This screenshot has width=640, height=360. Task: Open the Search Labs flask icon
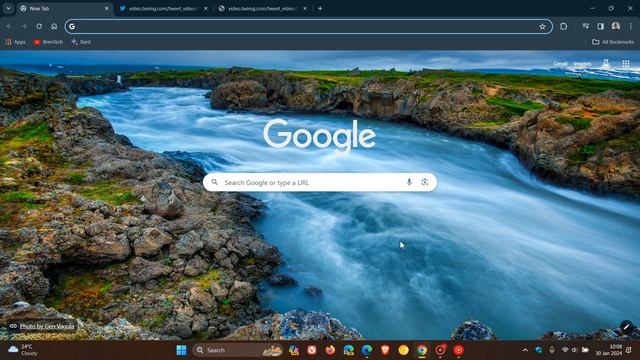pyautogui.click(x=606, y=64)
